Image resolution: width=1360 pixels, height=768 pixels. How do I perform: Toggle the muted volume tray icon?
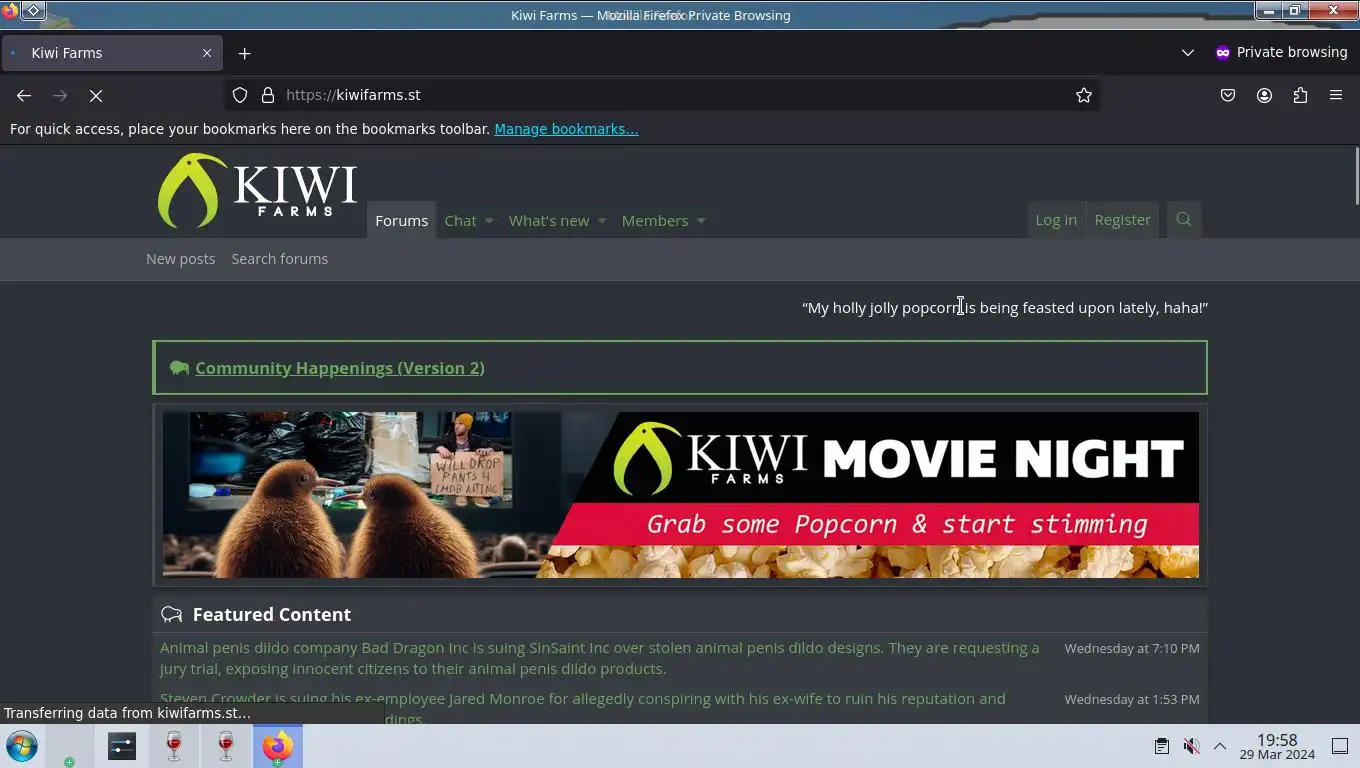pos(1191,746)
